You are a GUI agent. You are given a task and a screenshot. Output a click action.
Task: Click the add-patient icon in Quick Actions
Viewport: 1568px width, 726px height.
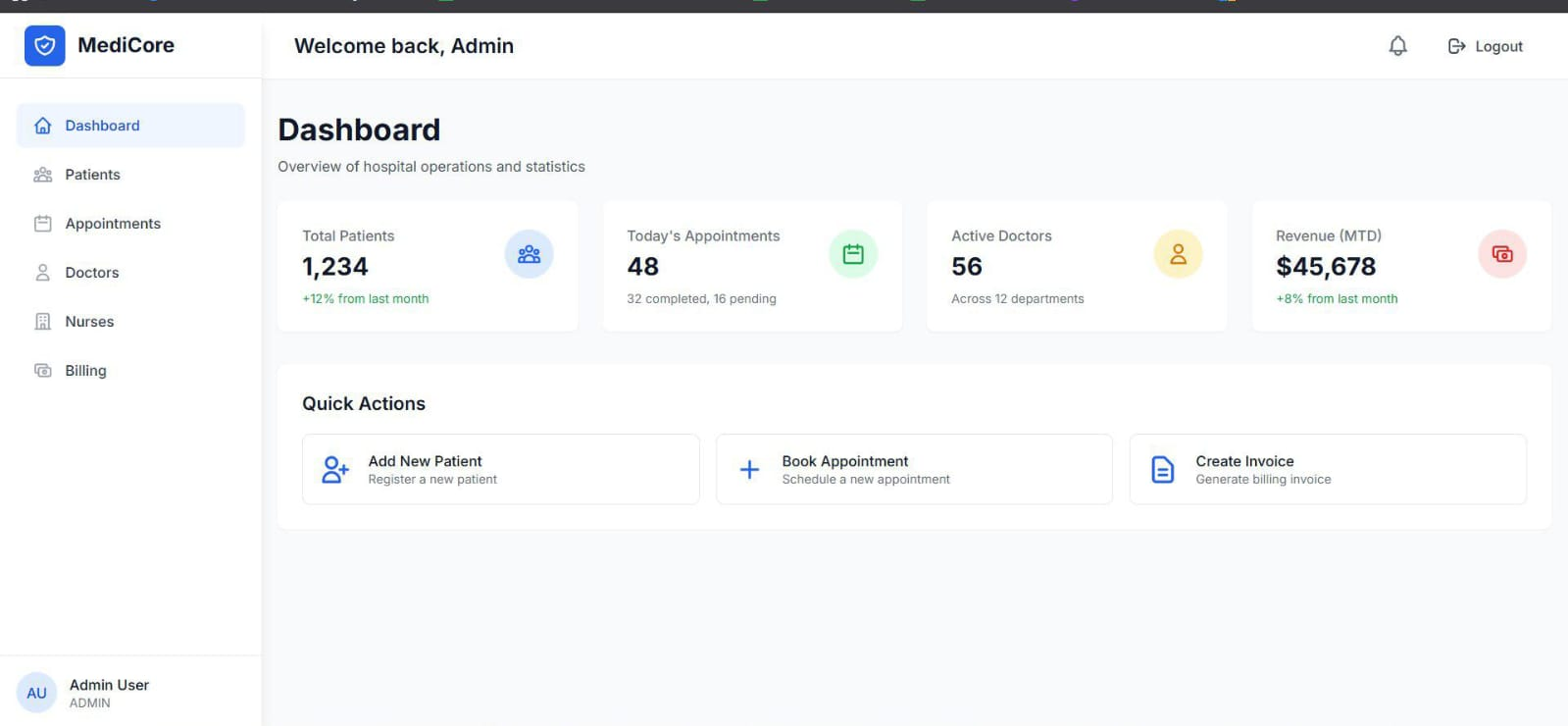point(335,470)
